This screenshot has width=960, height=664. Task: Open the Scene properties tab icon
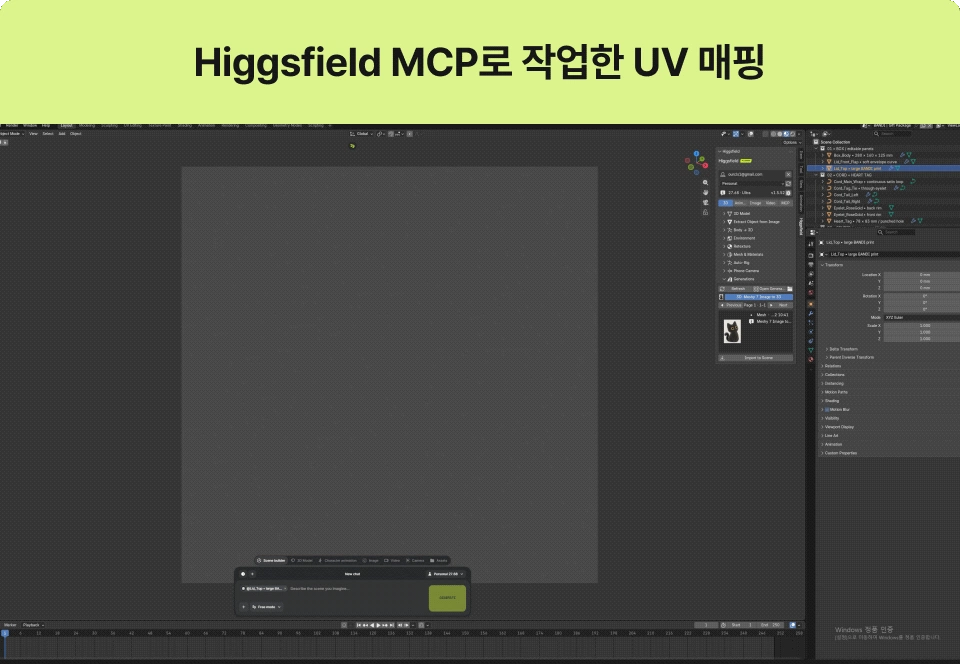811,283
